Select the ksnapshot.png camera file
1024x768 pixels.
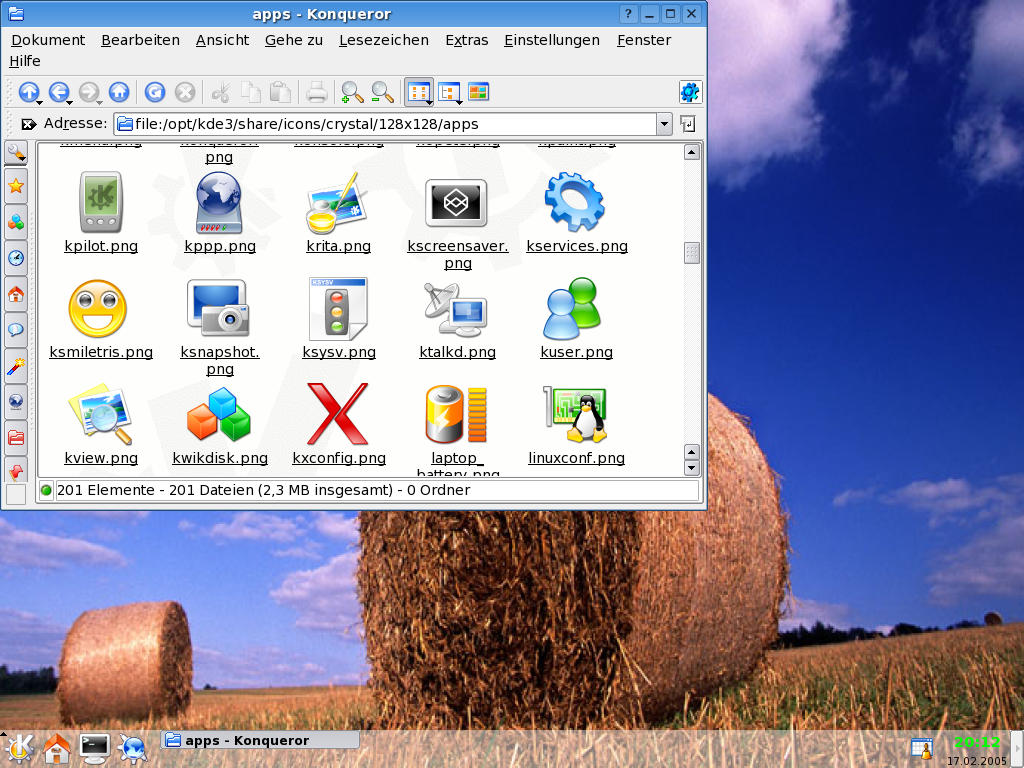pyautogui.click(x=219, y=327)
